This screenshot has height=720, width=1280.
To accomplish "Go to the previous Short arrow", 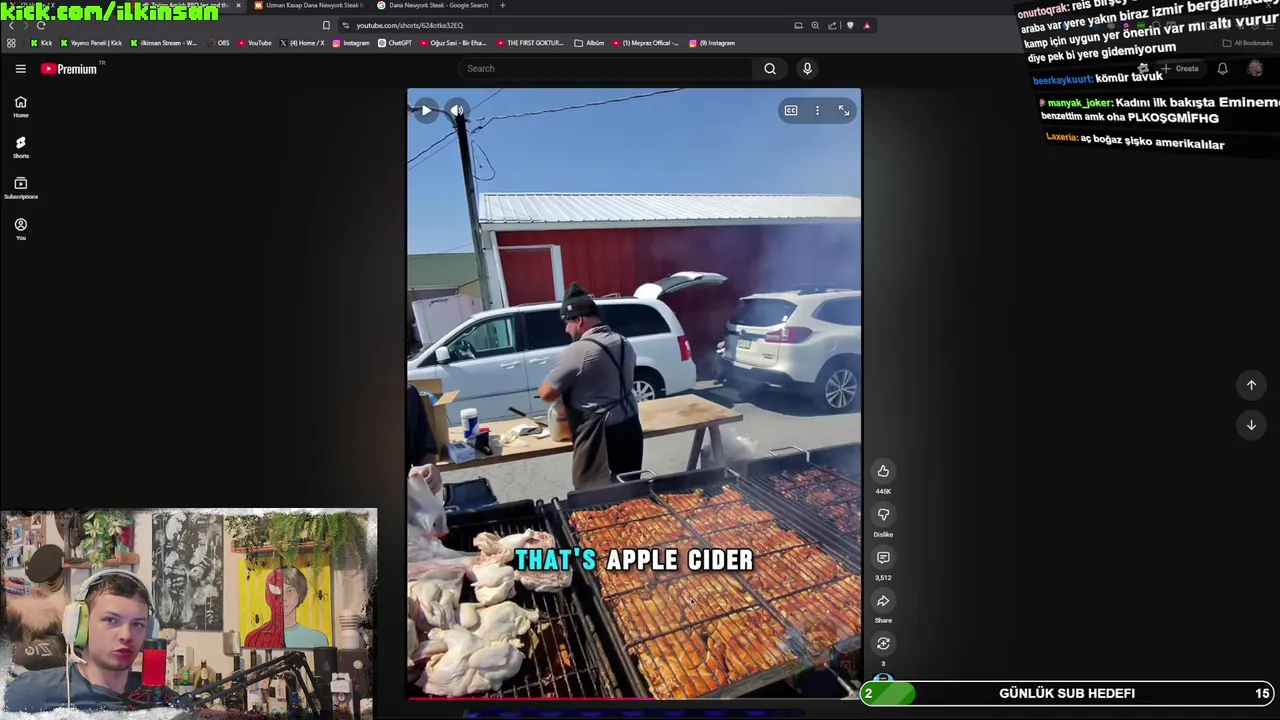I will click(1251, 385).
